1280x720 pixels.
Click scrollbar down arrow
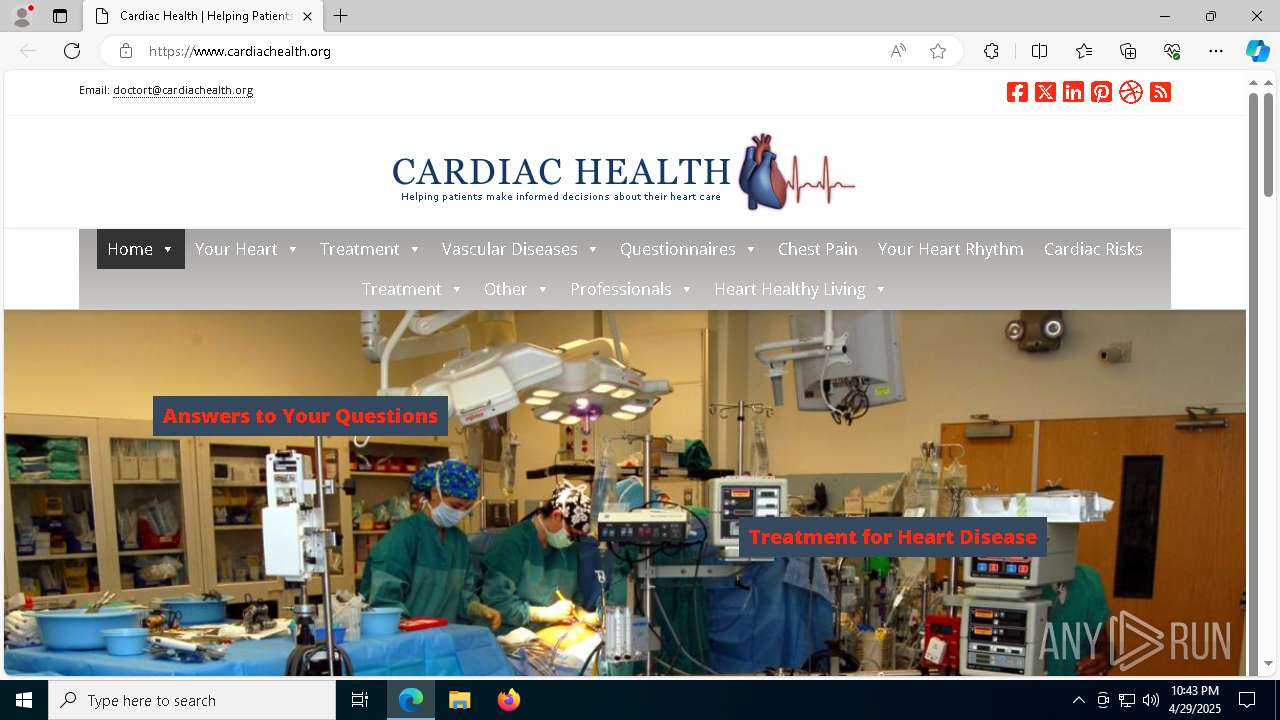pyautogui.click(x=1268, y=663)
